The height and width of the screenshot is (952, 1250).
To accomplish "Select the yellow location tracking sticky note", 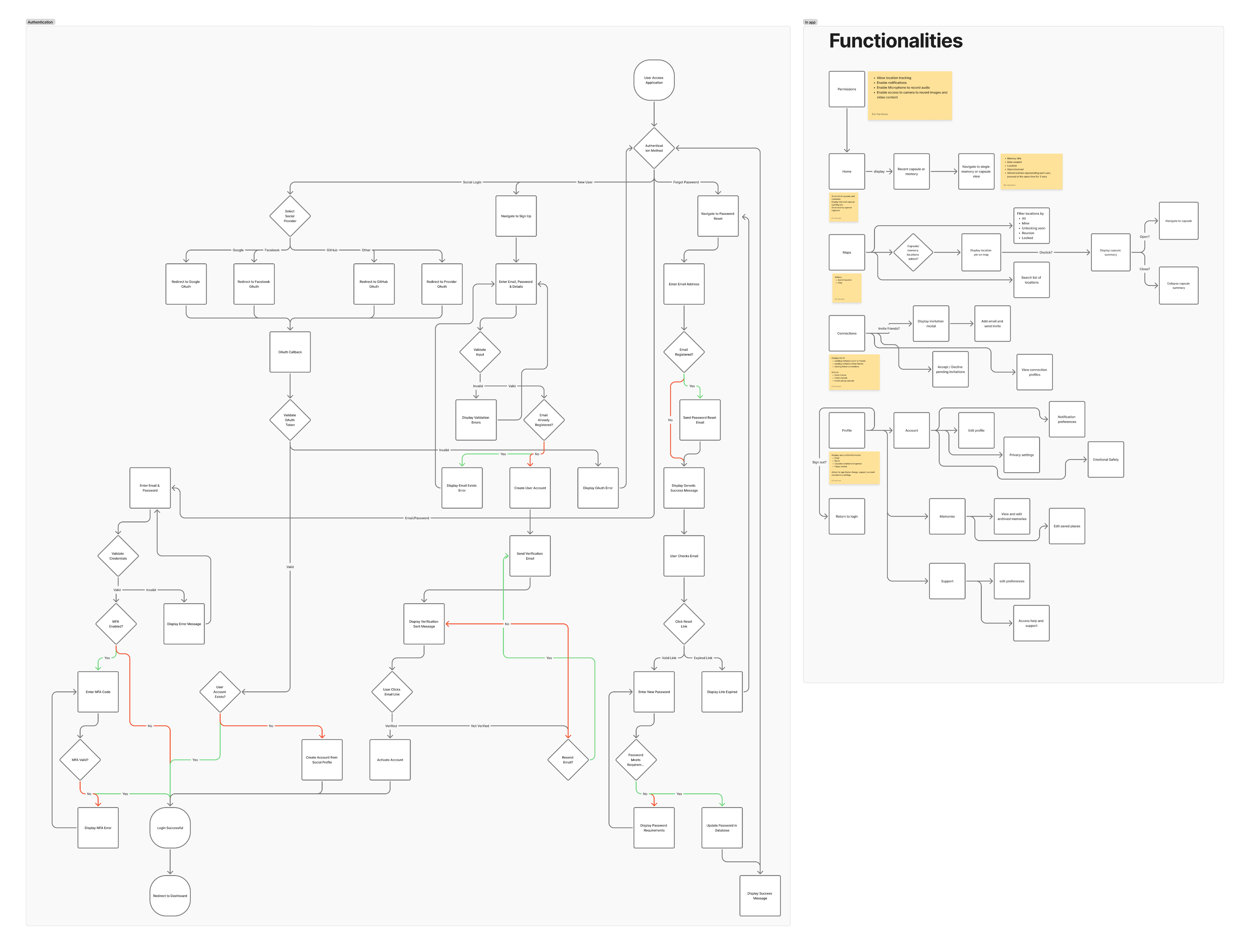I will 909,95.
